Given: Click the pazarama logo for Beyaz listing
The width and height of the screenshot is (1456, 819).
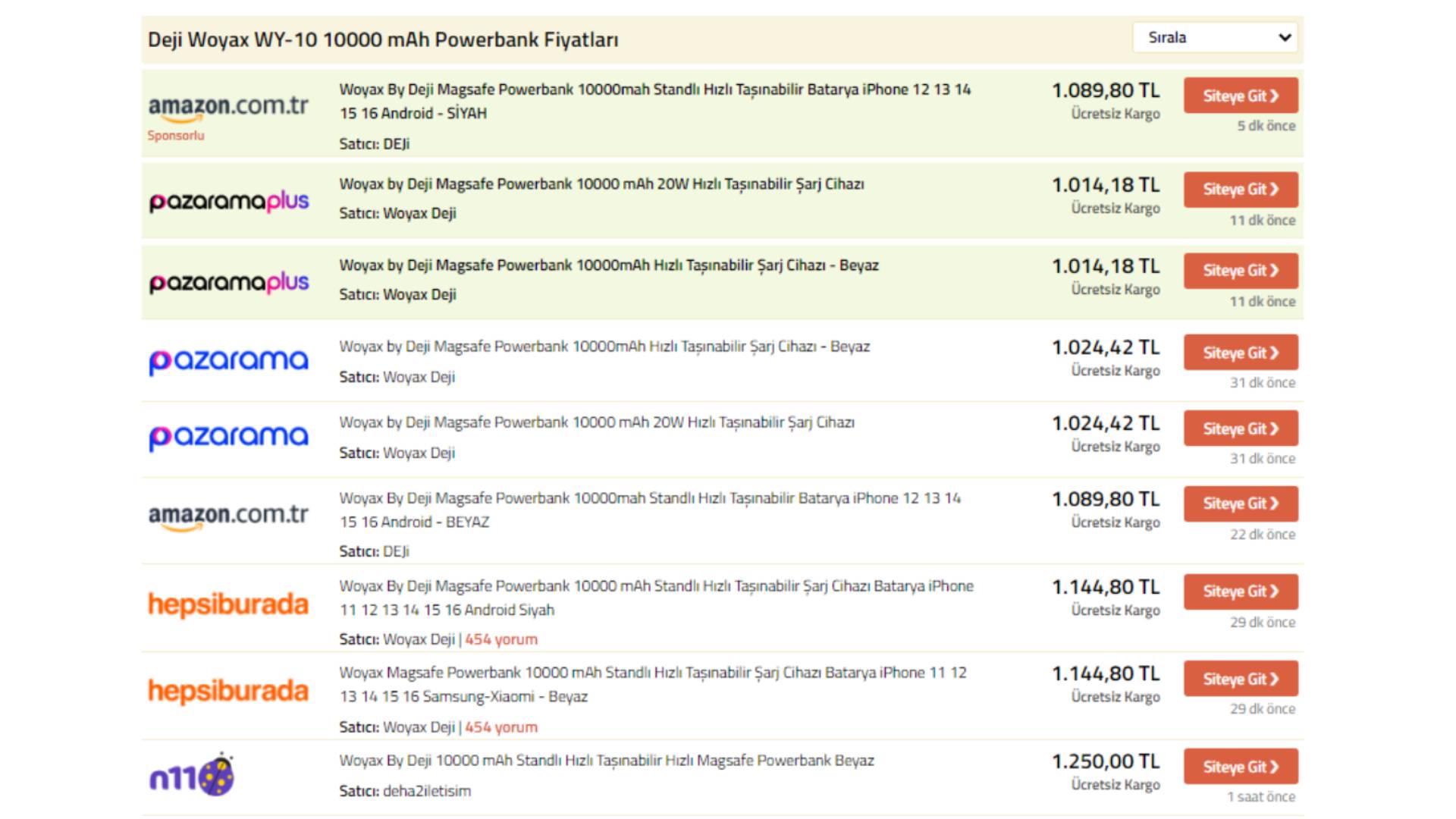Looking at the screenshot, I should (x=228, y=361).
